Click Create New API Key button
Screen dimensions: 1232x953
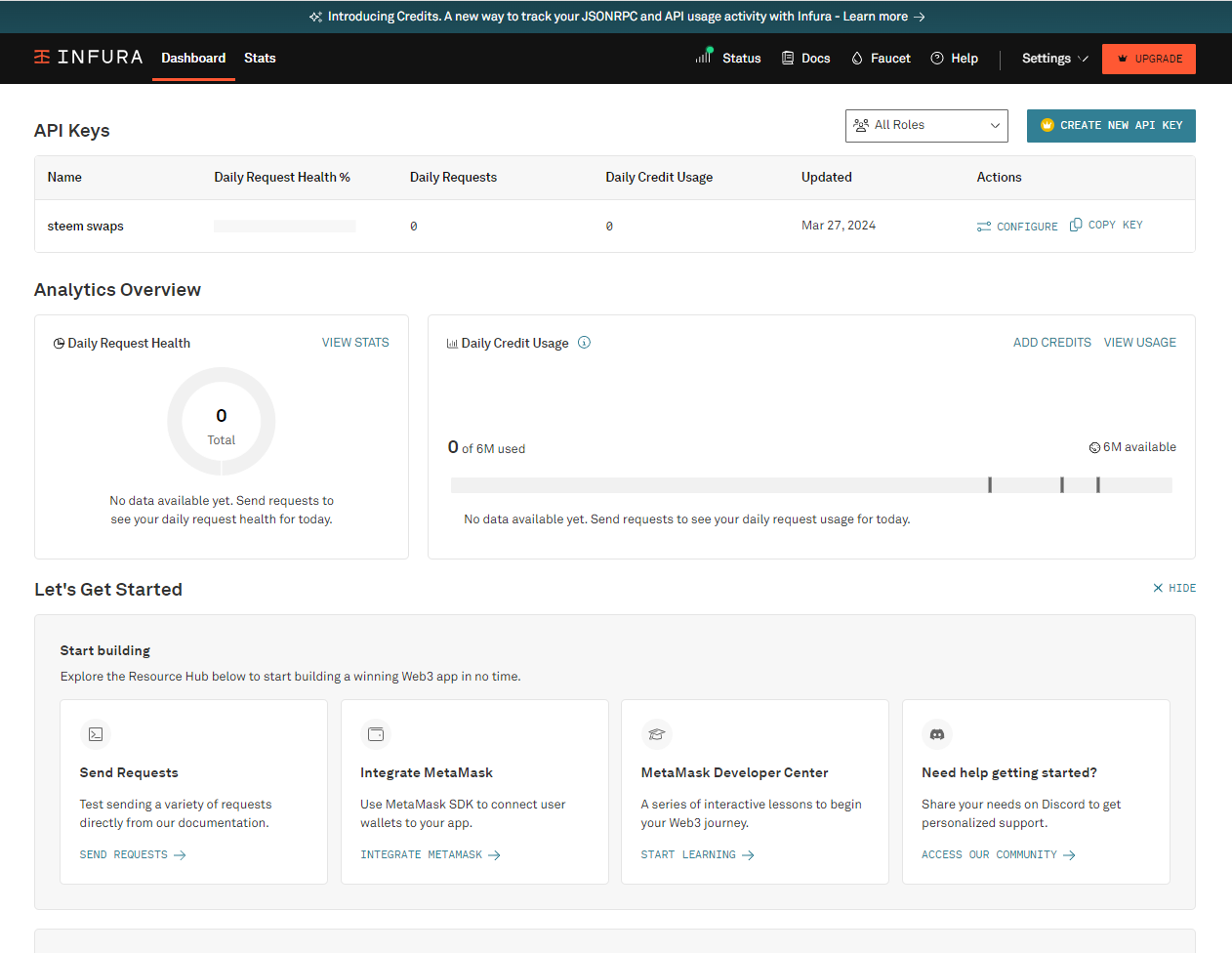coord(1111,125)
